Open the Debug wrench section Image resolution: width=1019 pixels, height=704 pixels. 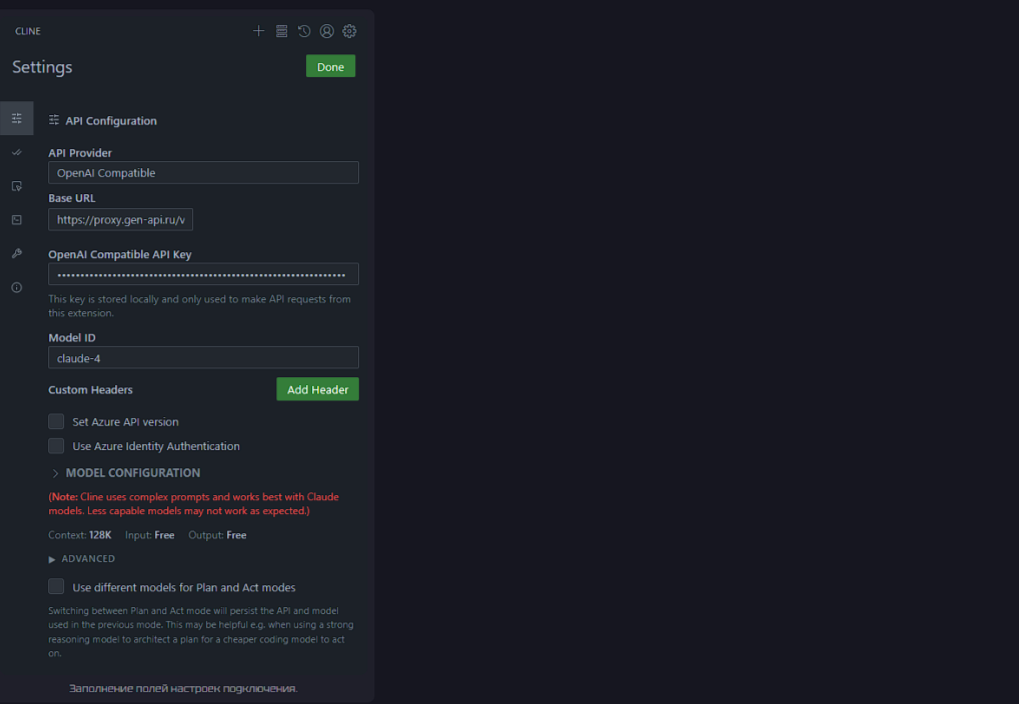coord(16,254)
